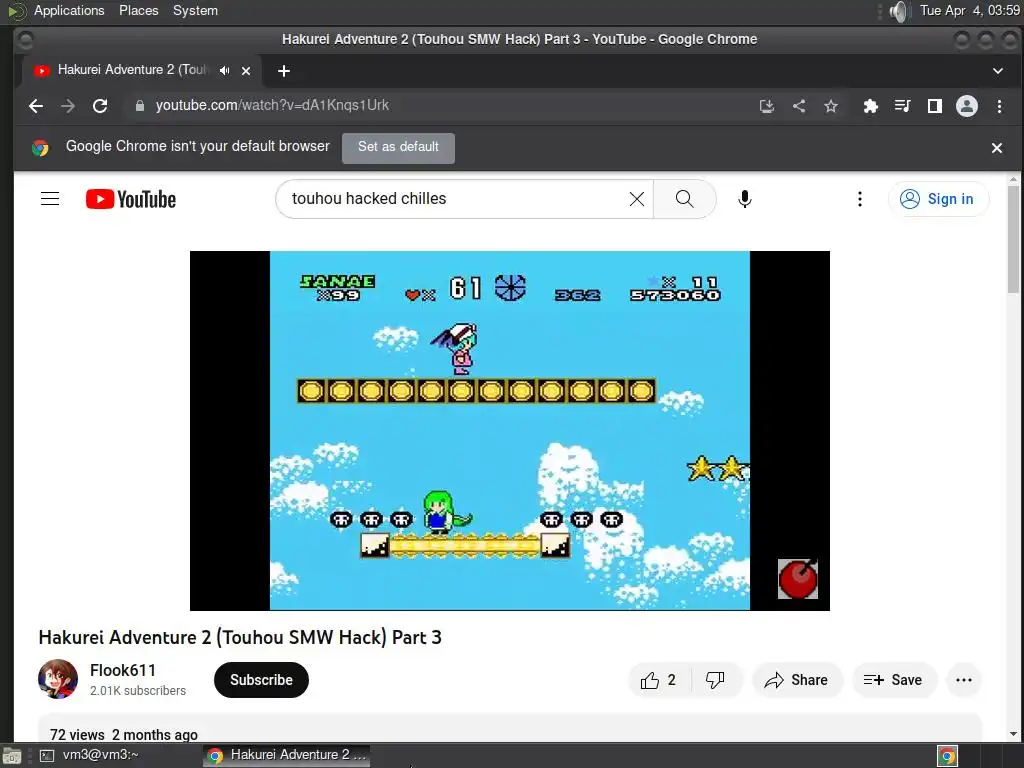This screenshot has width=1024, height=768.
Task: Share this page from the address bar
Action: pyautogui.click(x=799, y=106)
